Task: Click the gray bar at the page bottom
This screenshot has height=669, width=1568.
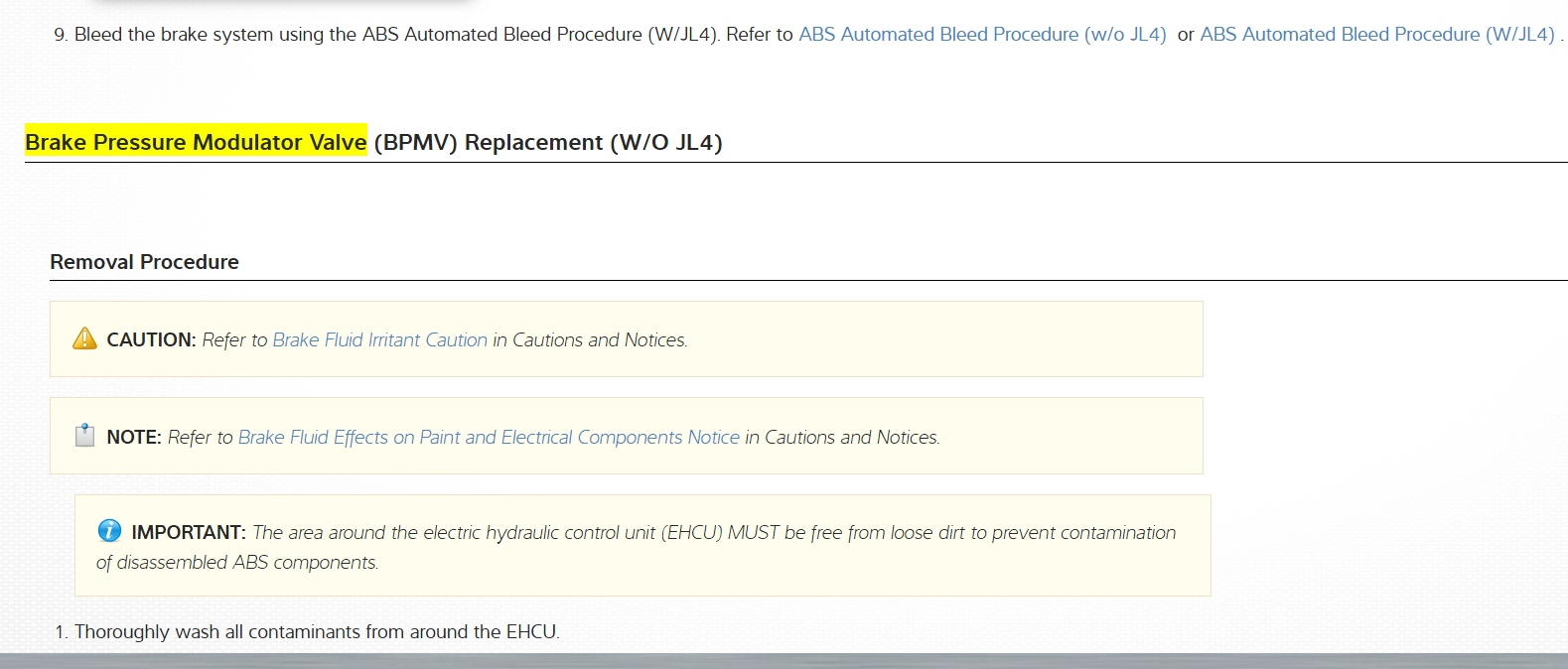Action: point(784,661)
